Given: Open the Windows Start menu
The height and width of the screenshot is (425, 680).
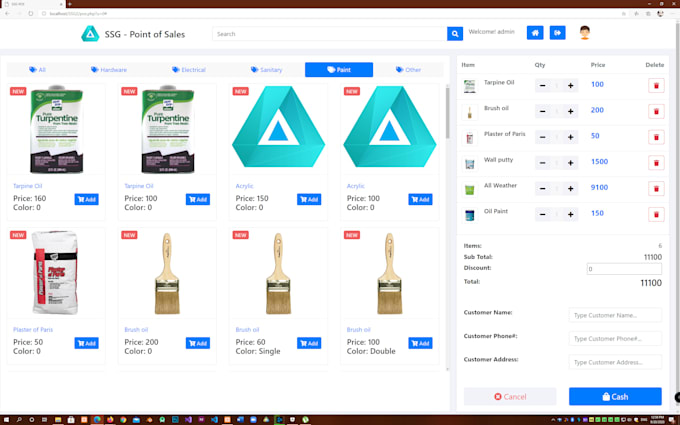Looking at the screenshot, I should coord(6,420).
